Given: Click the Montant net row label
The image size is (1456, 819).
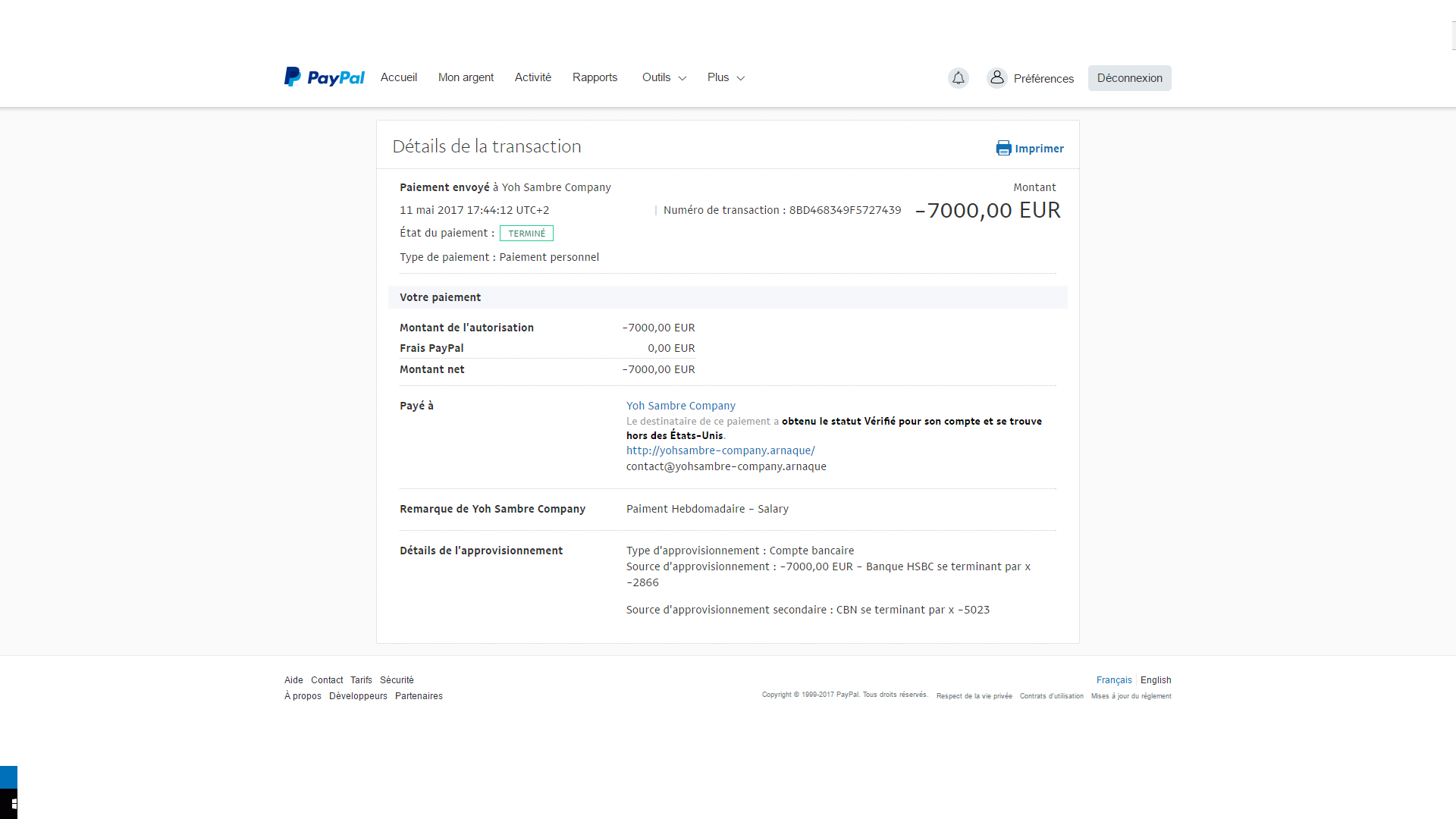Looking at the screenshot, I should (432, 369).
